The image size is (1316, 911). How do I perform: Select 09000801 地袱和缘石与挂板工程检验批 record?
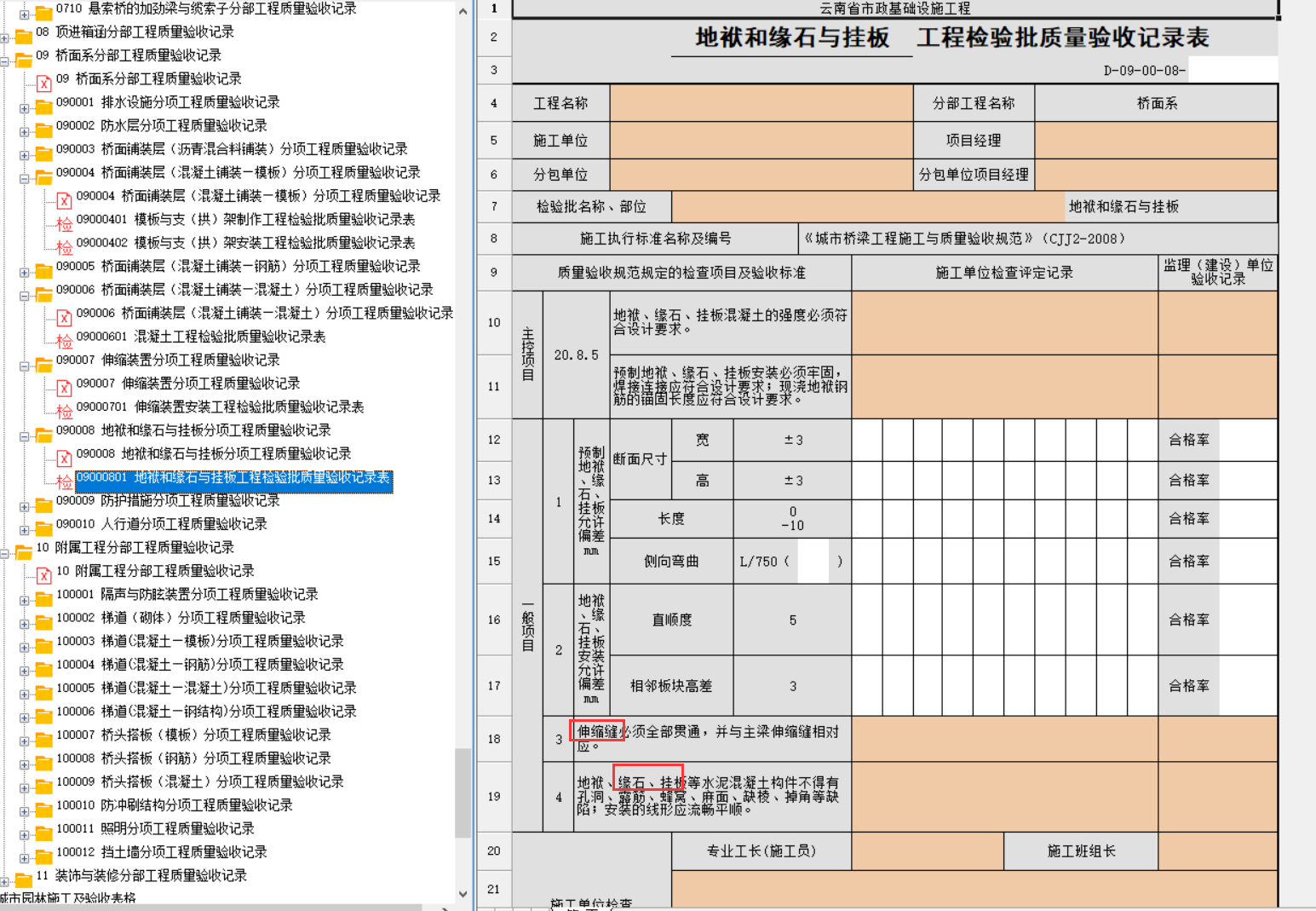coord(233,478)
